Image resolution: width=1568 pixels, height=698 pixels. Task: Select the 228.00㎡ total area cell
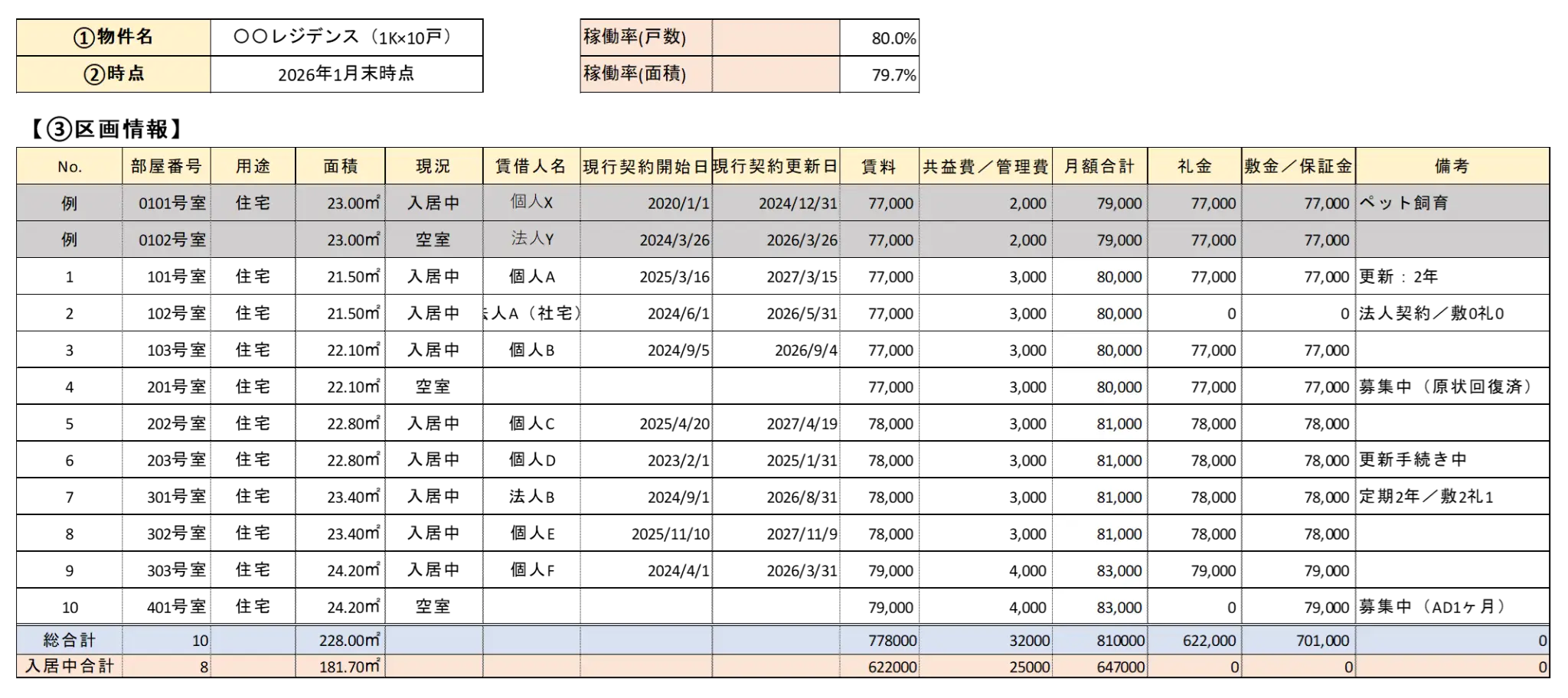point(340,641)
